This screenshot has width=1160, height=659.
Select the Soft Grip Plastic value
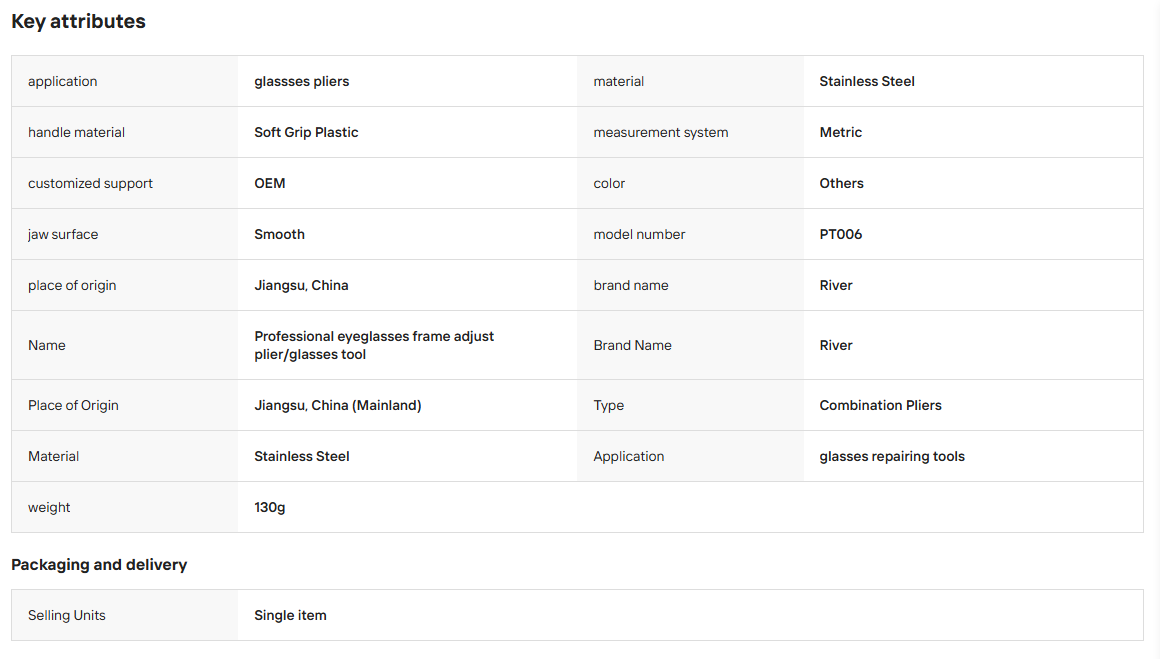(x=306, y=132)
